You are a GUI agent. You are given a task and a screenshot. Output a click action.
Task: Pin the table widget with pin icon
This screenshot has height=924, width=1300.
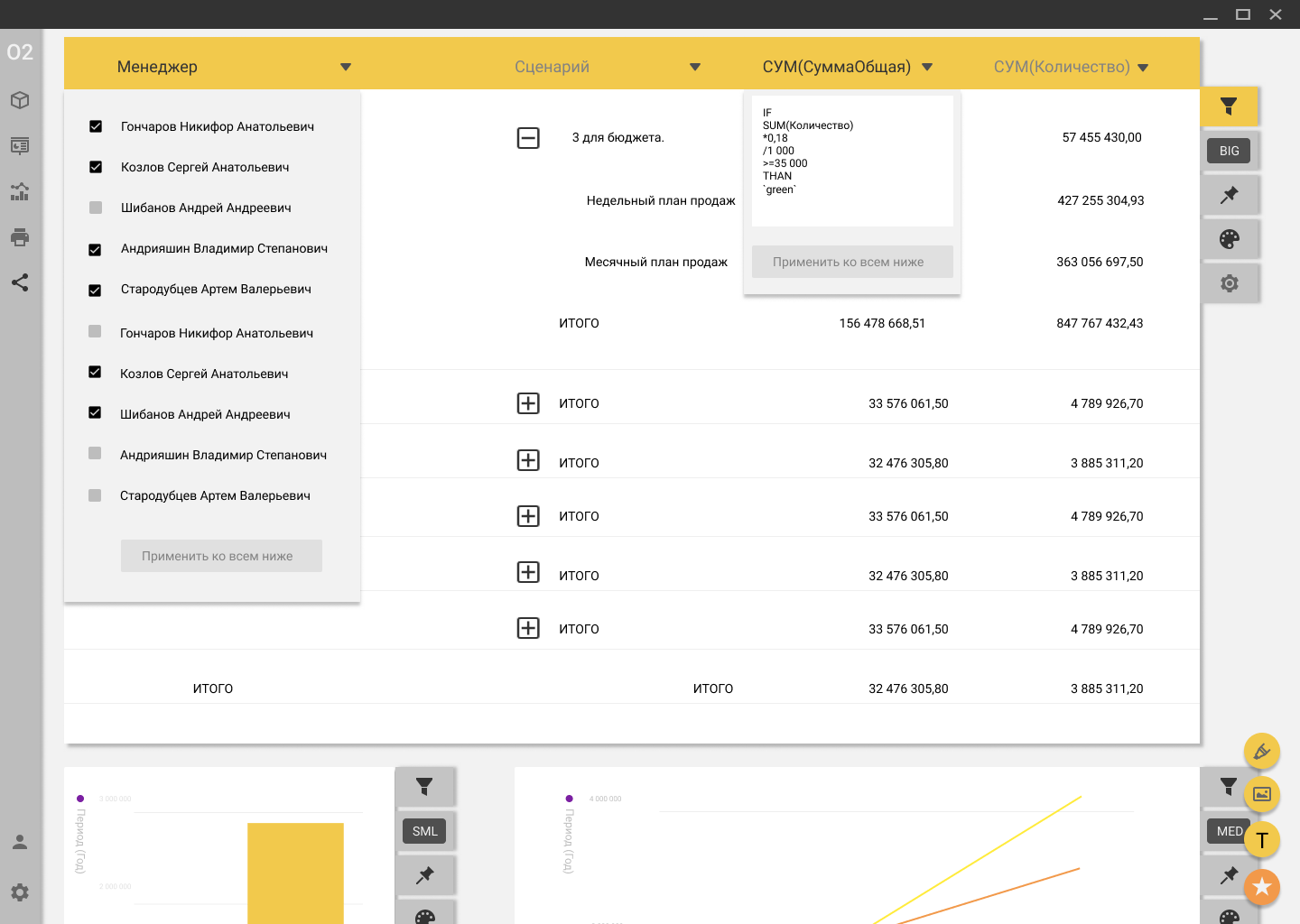coord(1230,195)
